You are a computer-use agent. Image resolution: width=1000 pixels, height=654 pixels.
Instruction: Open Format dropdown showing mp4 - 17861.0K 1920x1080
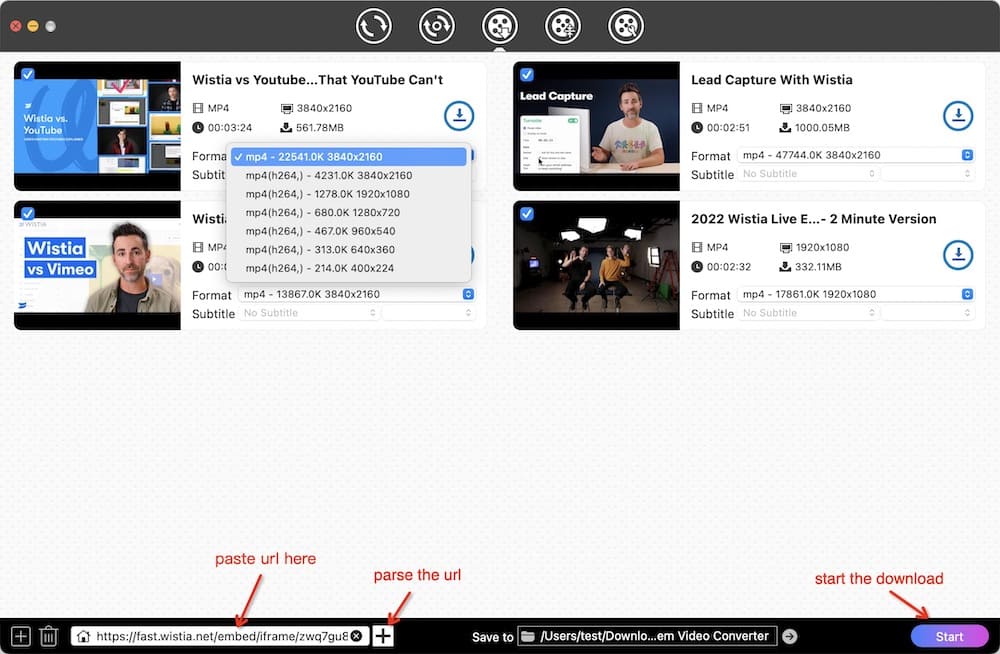coord(857,294)
